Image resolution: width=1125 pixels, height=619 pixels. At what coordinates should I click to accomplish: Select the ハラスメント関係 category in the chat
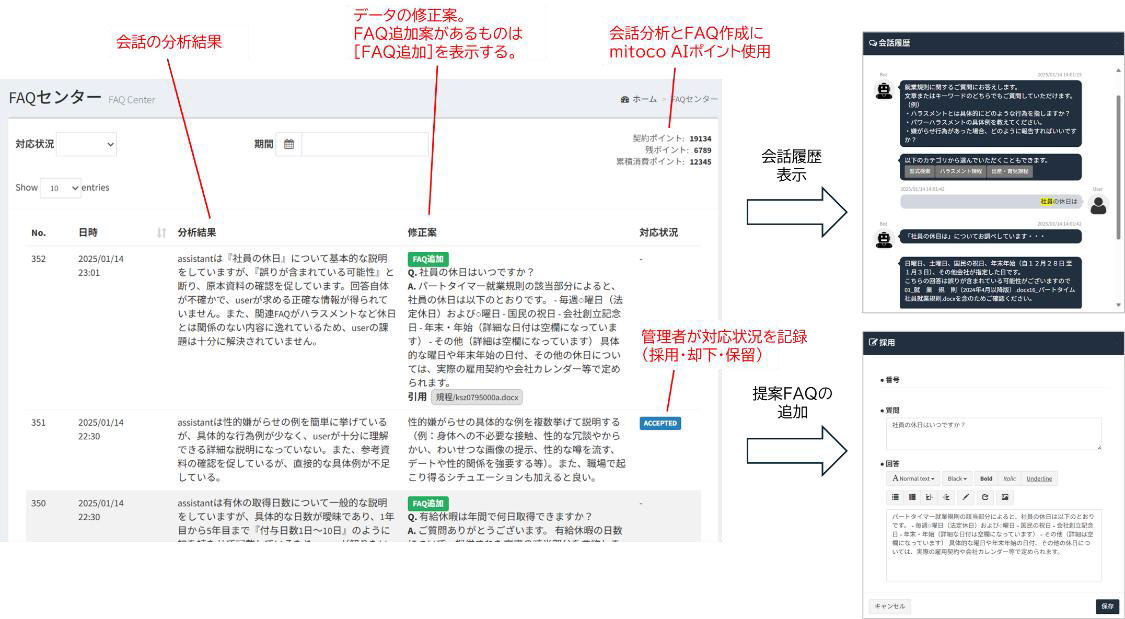960,170
